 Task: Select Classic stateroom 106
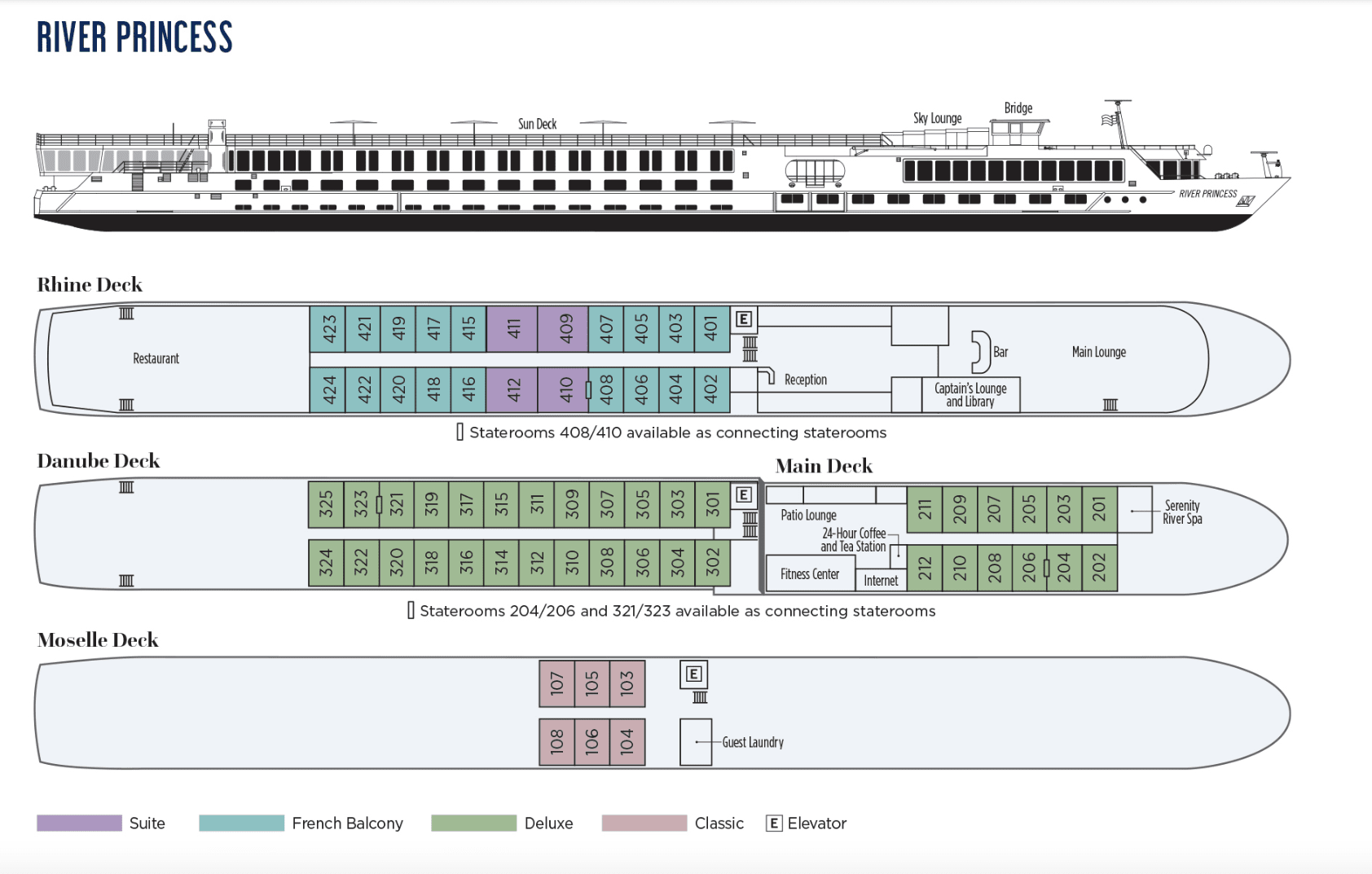[x=592, y=742]
